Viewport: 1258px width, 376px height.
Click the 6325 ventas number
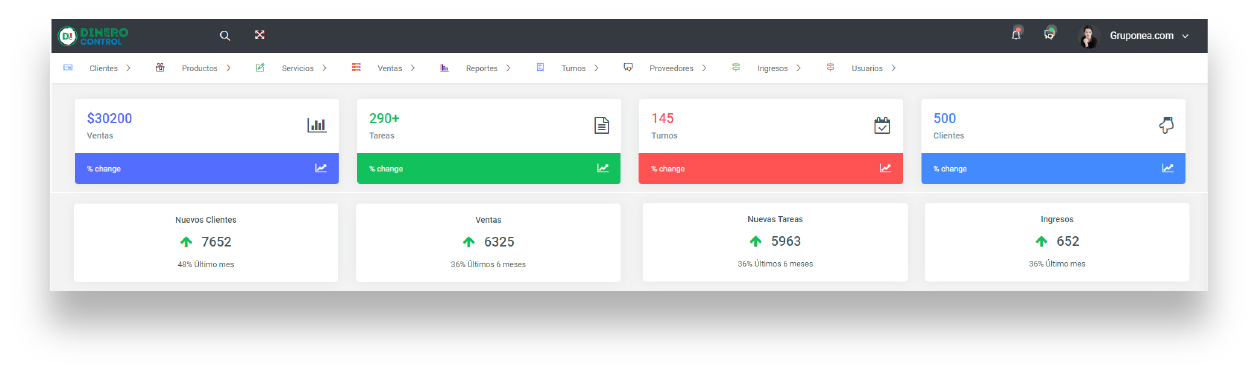[499, 242]
